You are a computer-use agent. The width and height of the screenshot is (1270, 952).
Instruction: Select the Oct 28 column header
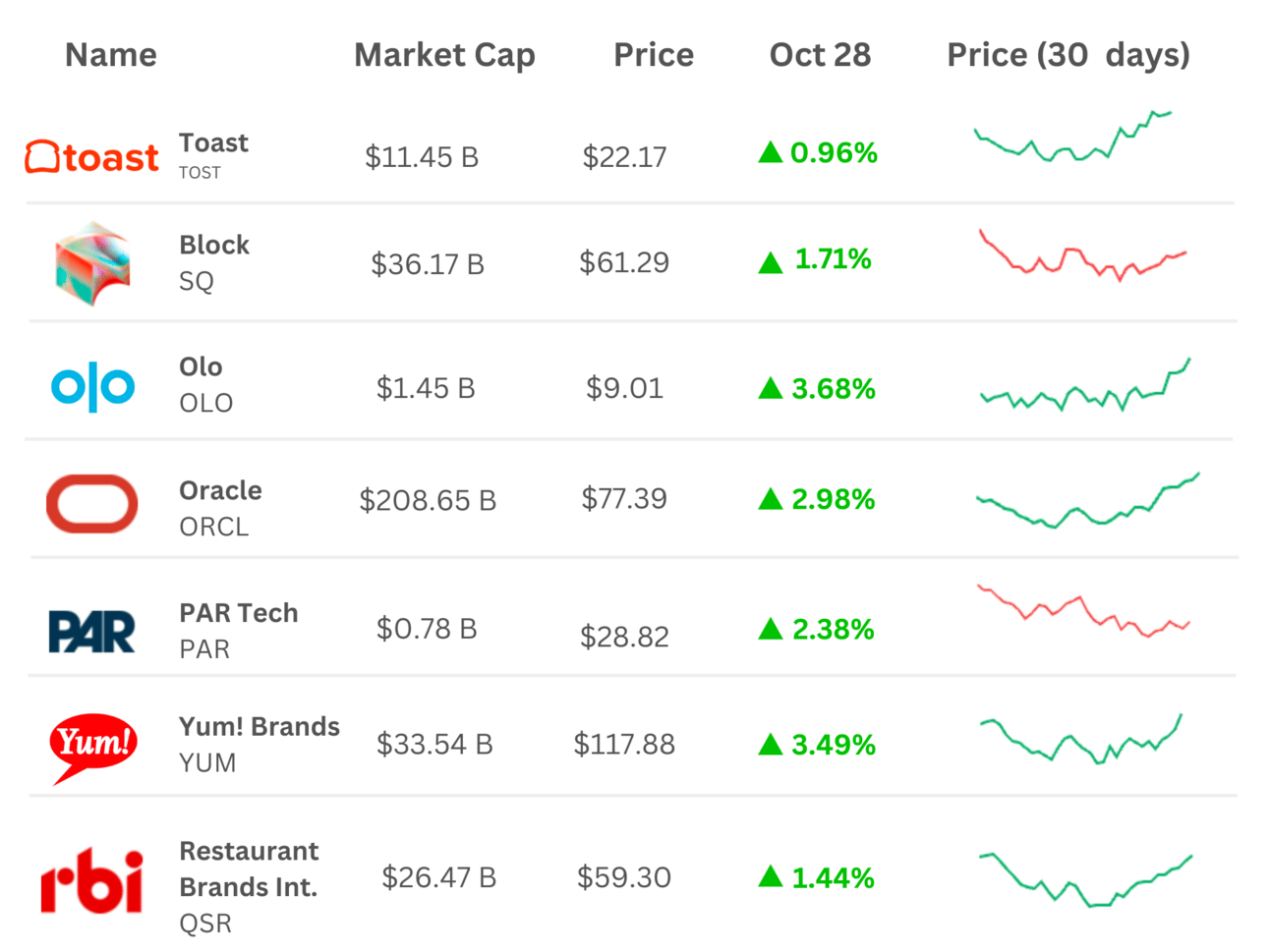[x=820, y=55]
